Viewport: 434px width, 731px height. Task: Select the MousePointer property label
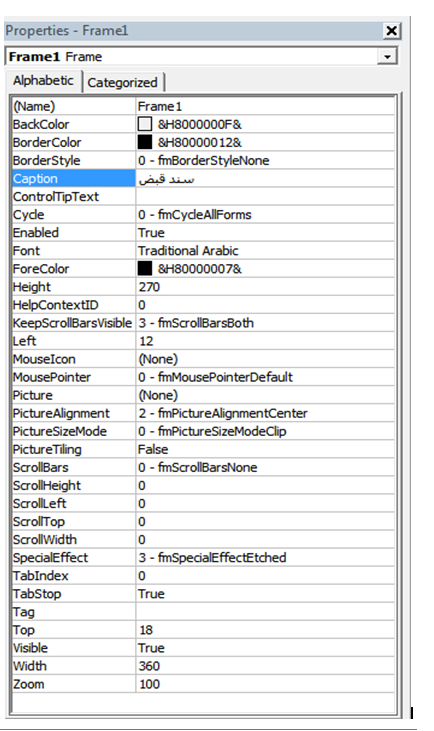click(52, 377)
